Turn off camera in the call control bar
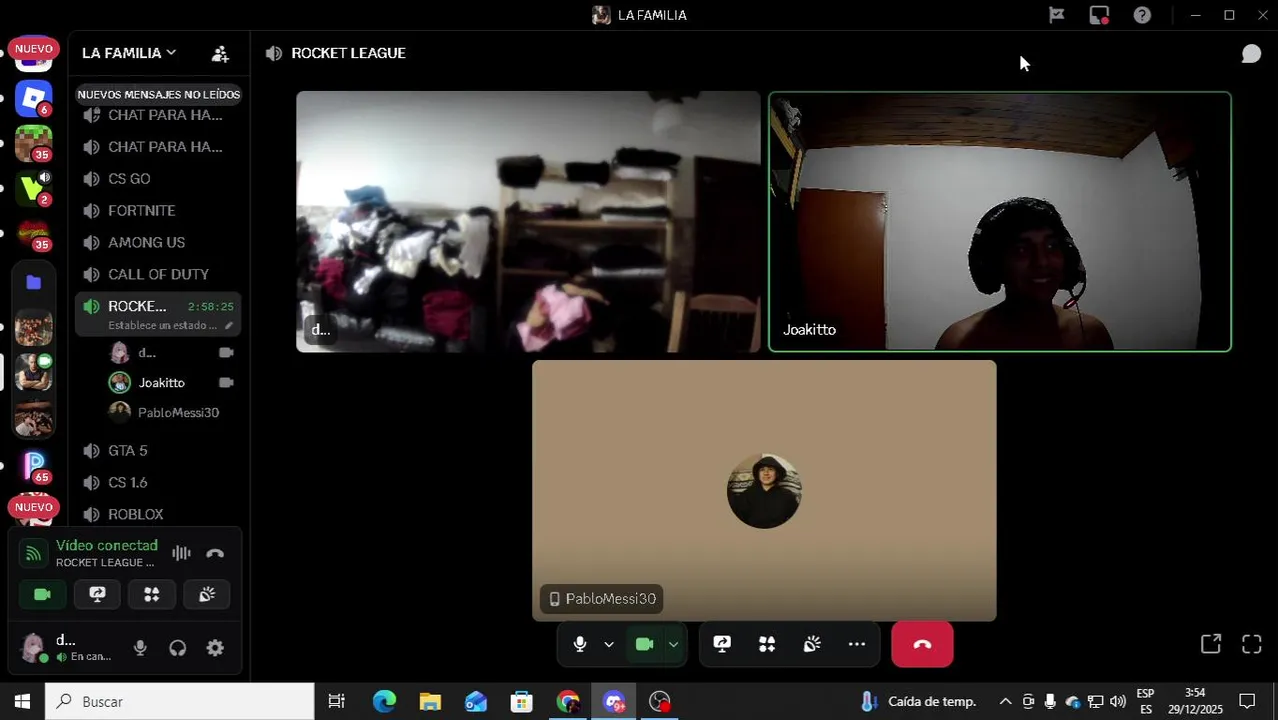The image size is (1278, 720). (645, 644)
